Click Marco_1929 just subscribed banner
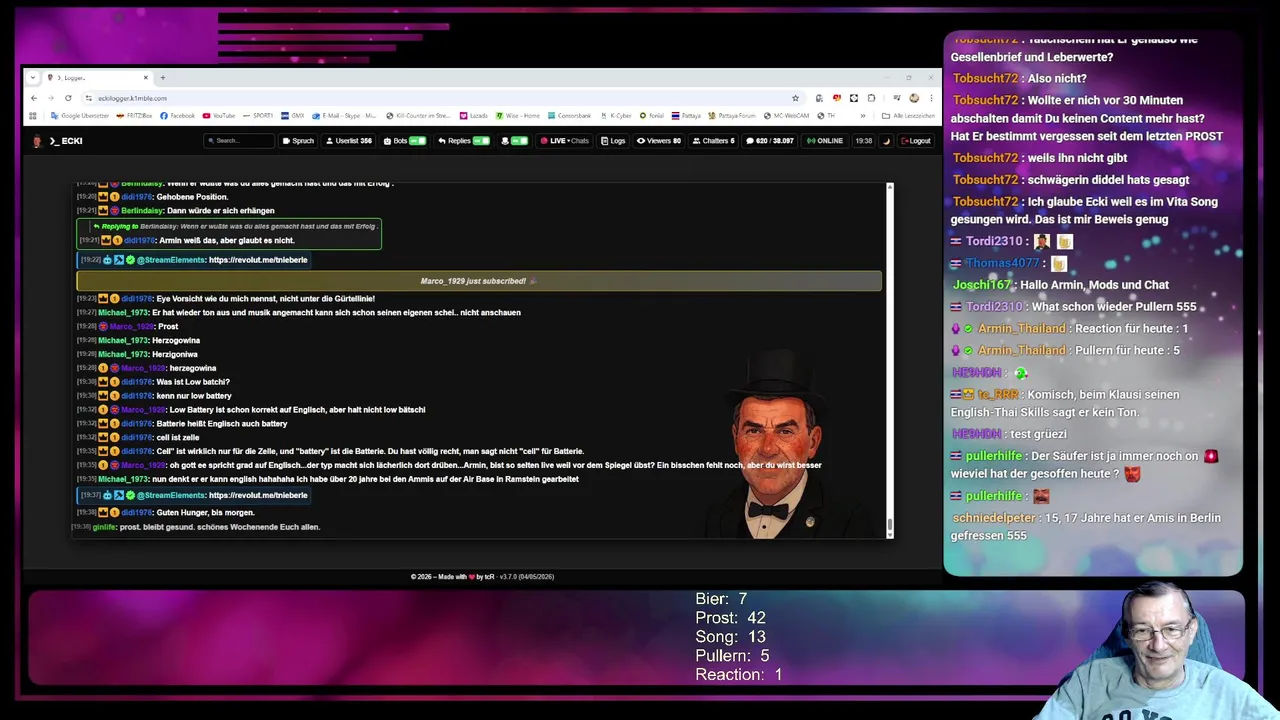The width and height of the screenshot is (1280, 720). (x=479, y=281)
